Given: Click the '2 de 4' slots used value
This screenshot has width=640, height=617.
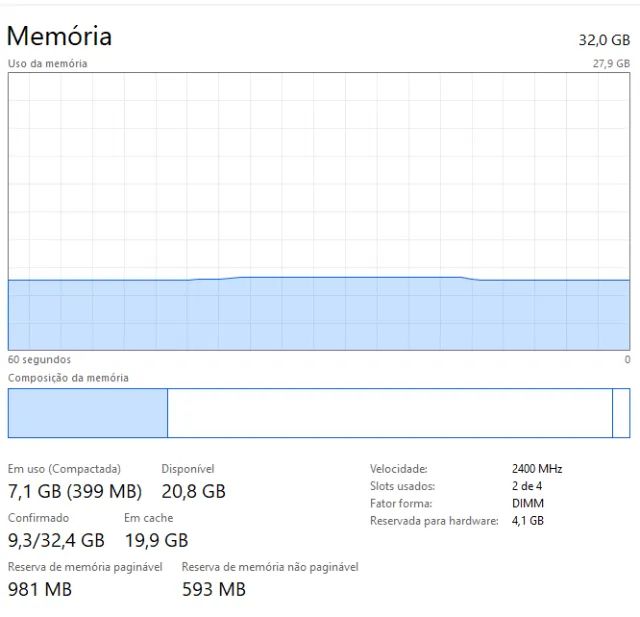Looking at the screenshot, I should [526, 486].
